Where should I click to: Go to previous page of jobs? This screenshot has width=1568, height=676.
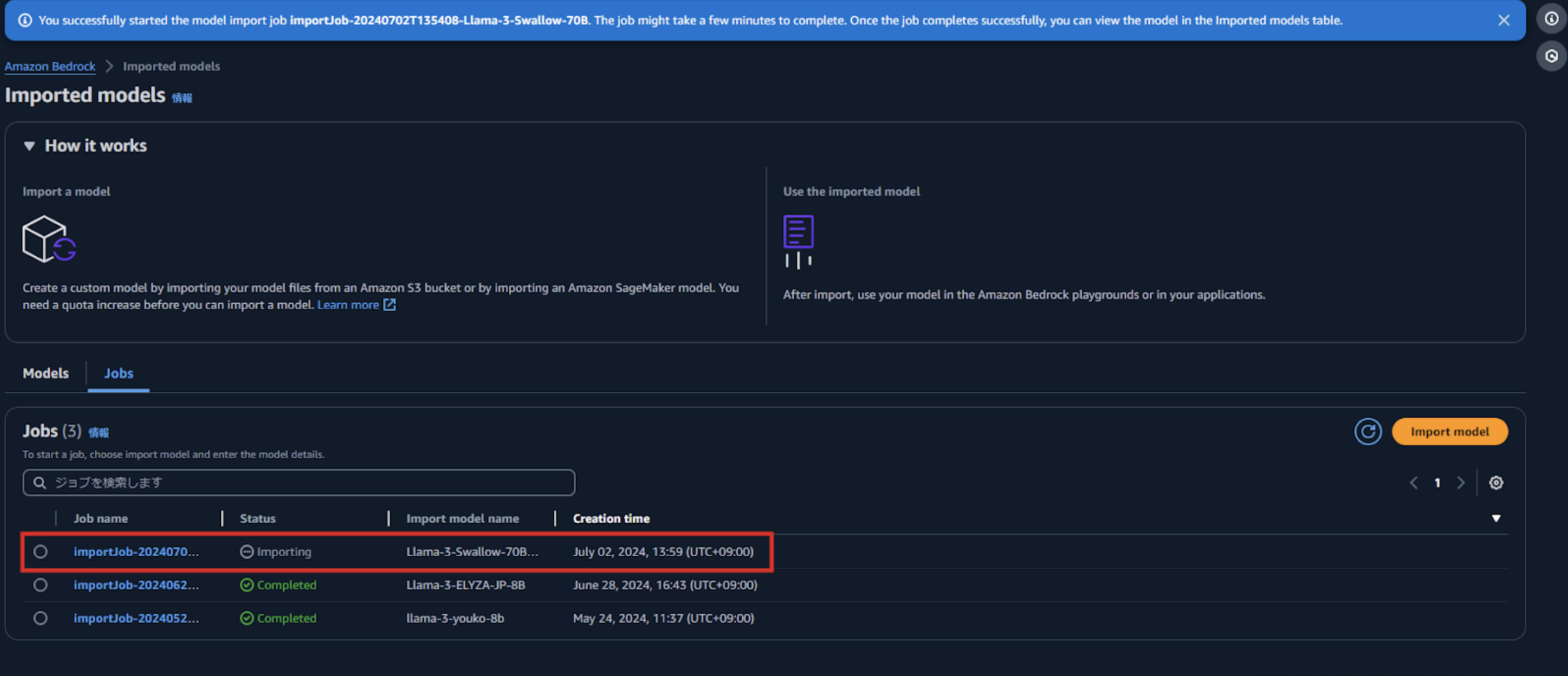(1414, 483)
